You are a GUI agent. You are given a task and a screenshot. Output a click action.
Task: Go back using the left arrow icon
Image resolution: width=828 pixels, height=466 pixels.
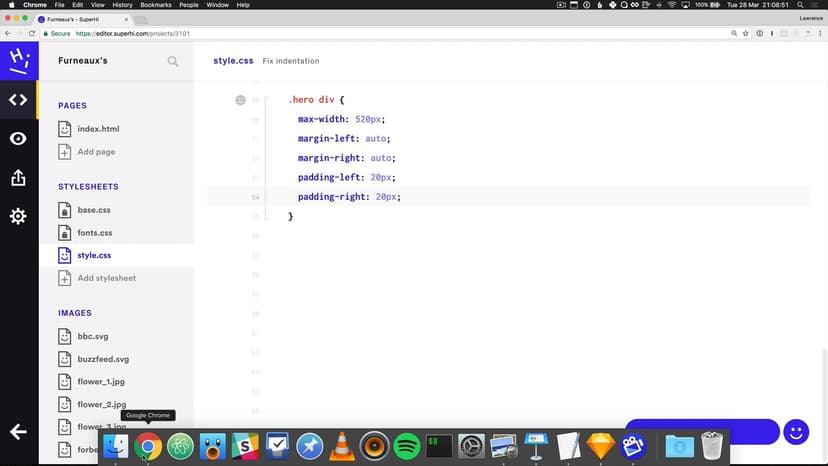coord(18,431)
